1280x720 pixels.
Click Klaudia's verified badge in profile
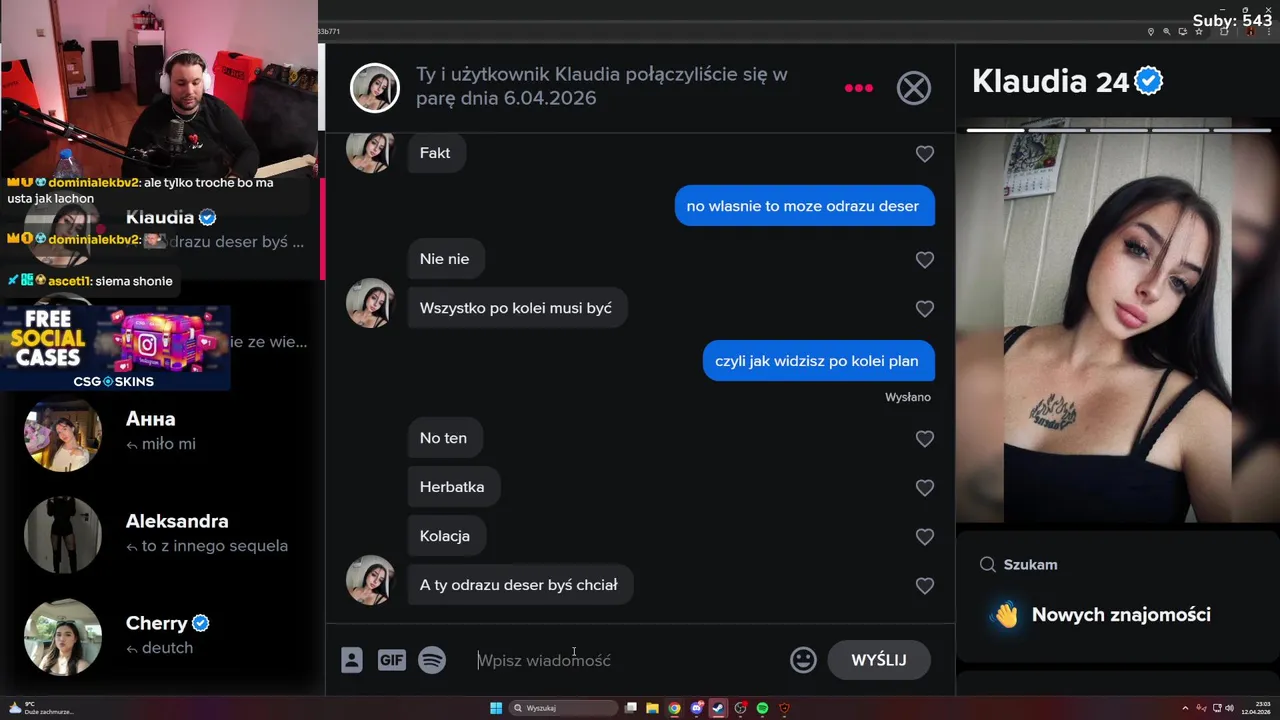click(x=1149, y=81)
